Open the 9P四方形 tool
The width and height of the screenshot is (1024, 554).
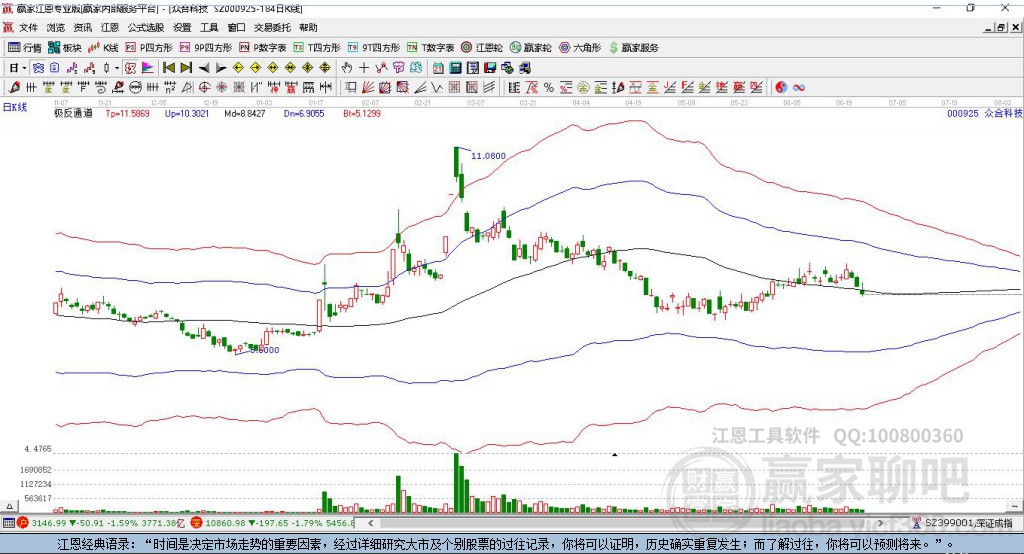coord(206,48)
